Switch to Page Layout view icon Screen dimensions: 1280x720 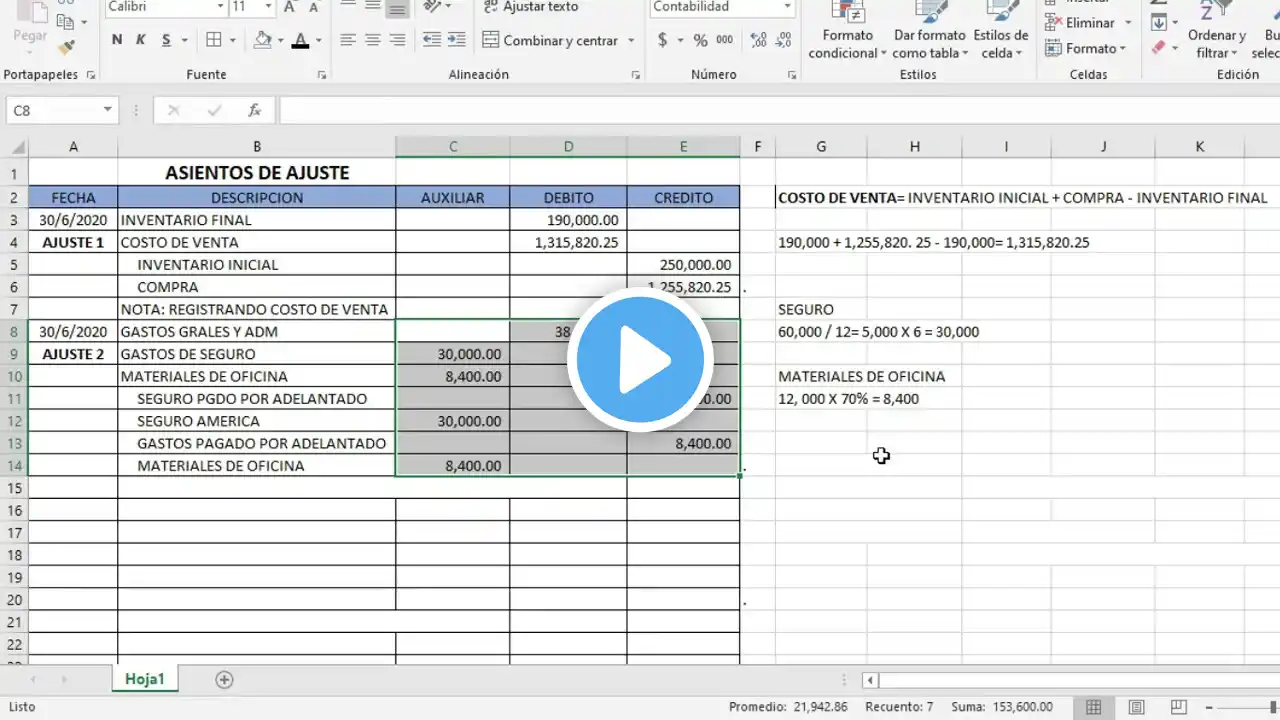click(x=1136, y=707)
